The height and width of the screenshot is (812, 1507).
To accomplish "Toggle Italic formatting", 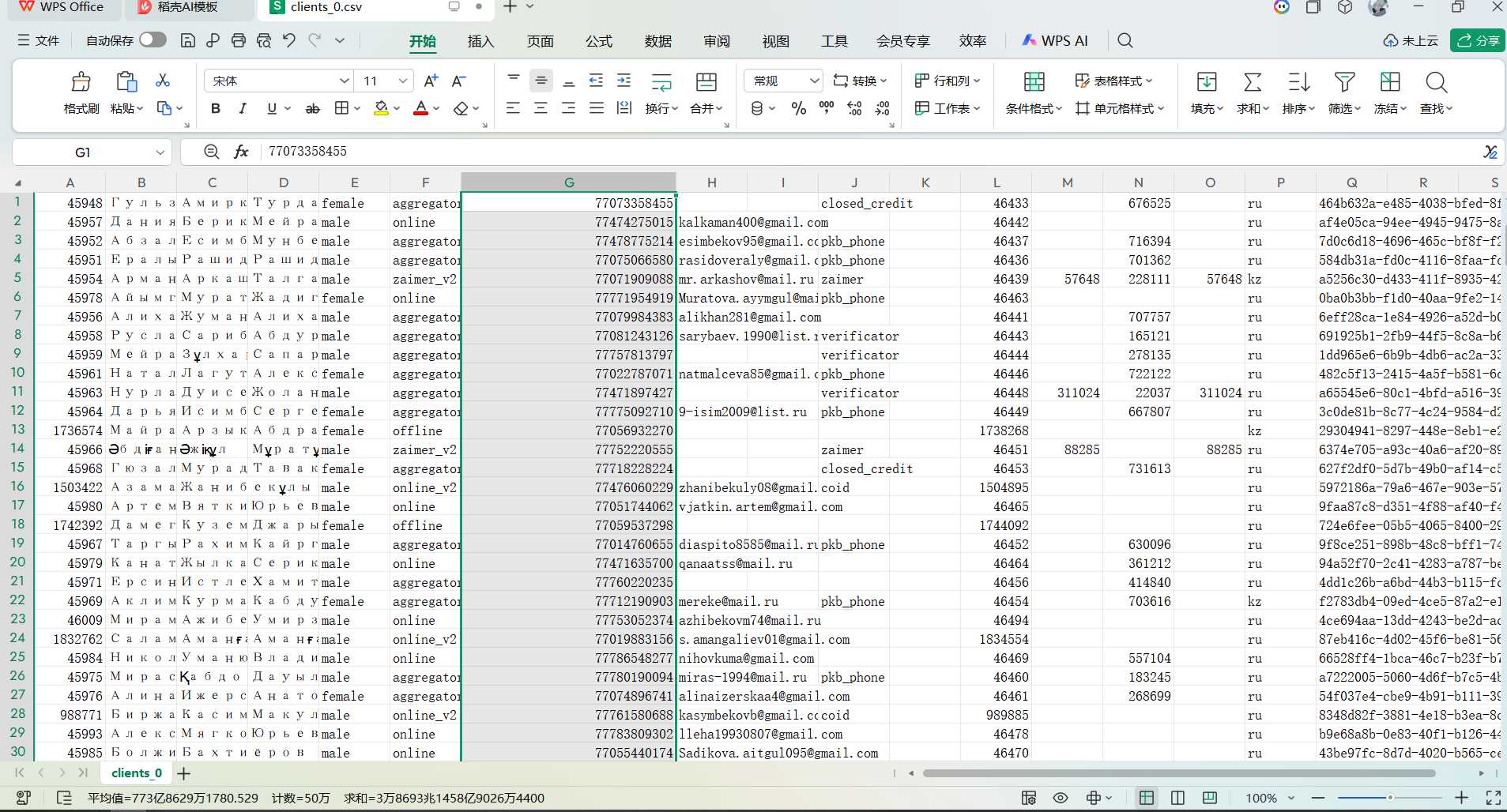I will click(x=243, y=108).
